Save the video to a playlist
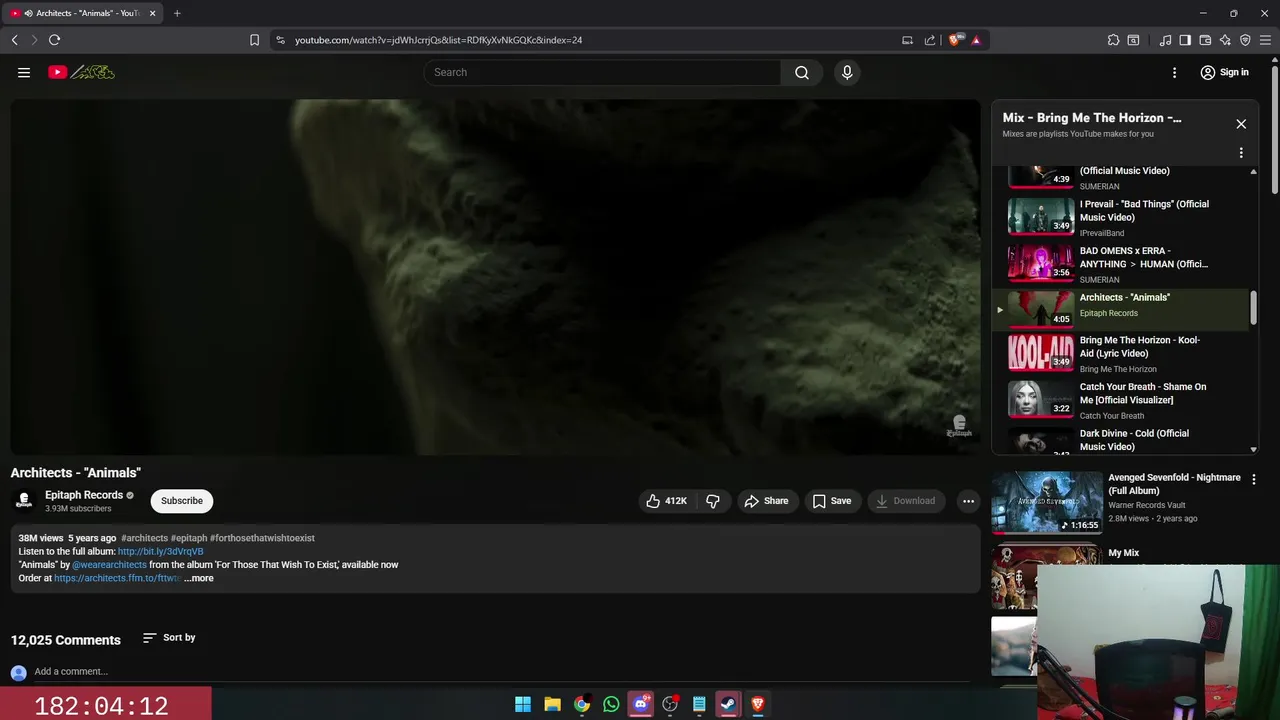This screenshot has width=1280, height=720. [x=832, y=501]
